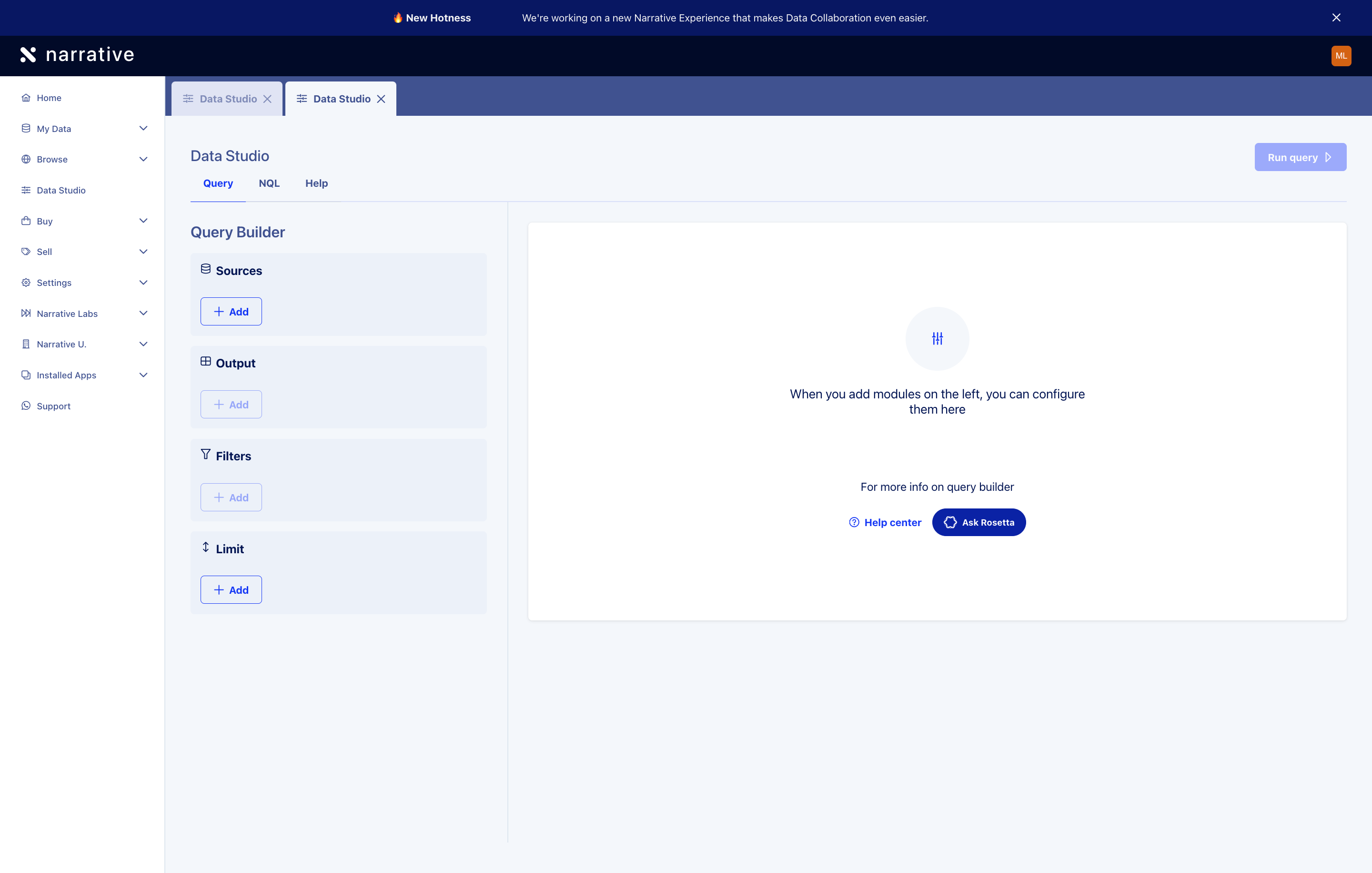This screenshot has height=873, width=1372.
Task: Click the Buy shopping bag icon
Action: pyautogui.click(x=26, y=221)
